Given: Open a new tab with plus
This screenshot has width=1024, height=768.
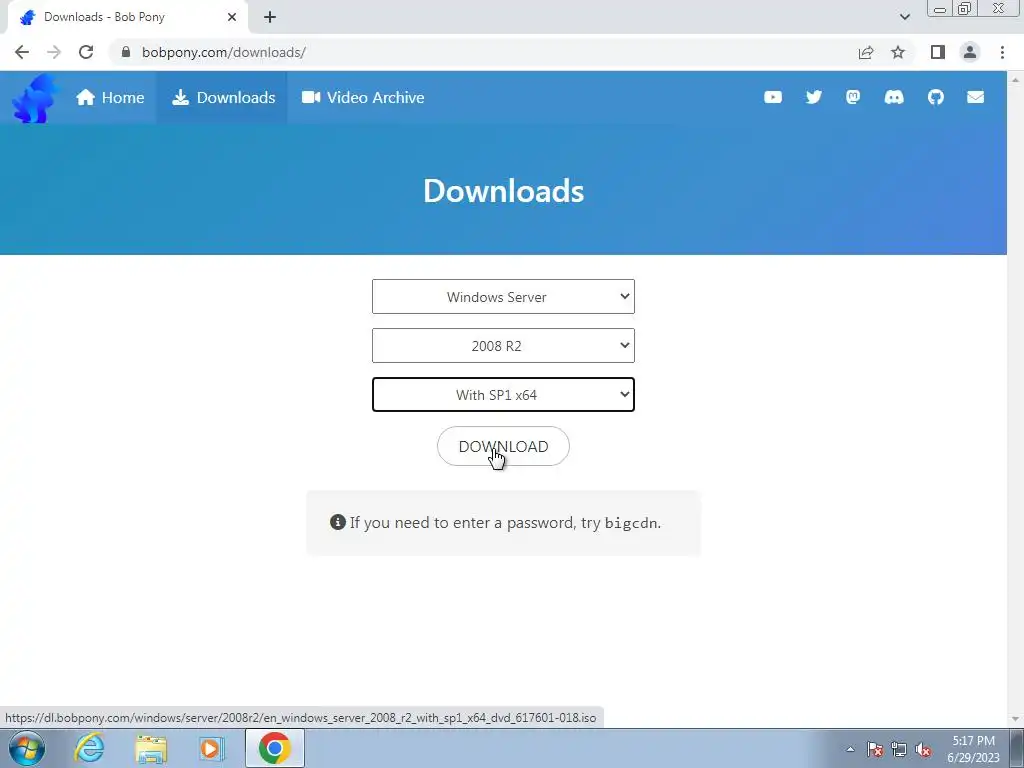Looking at the screenshot, I should coord(270,17).
